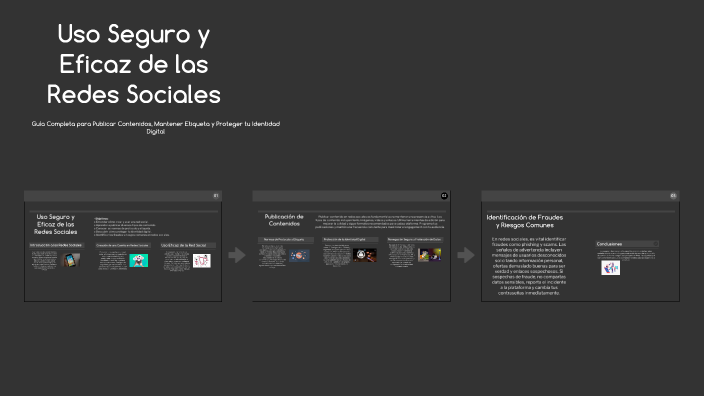Viewport: 704px width, 396px height.
Task: Select the smartphone photo thumbnail in frame 01
Action: pyautogui.click(x=70, y=260)
